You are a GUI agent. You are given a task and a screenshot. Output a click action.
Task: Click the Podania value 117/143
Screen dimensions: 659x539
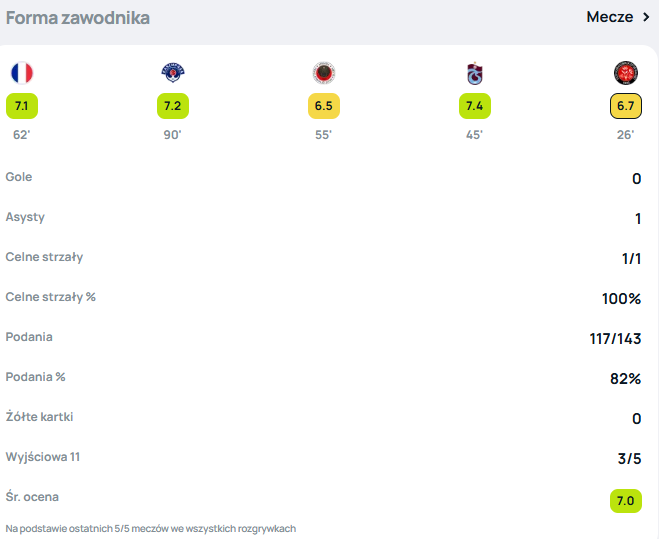[x=615, y=339]
